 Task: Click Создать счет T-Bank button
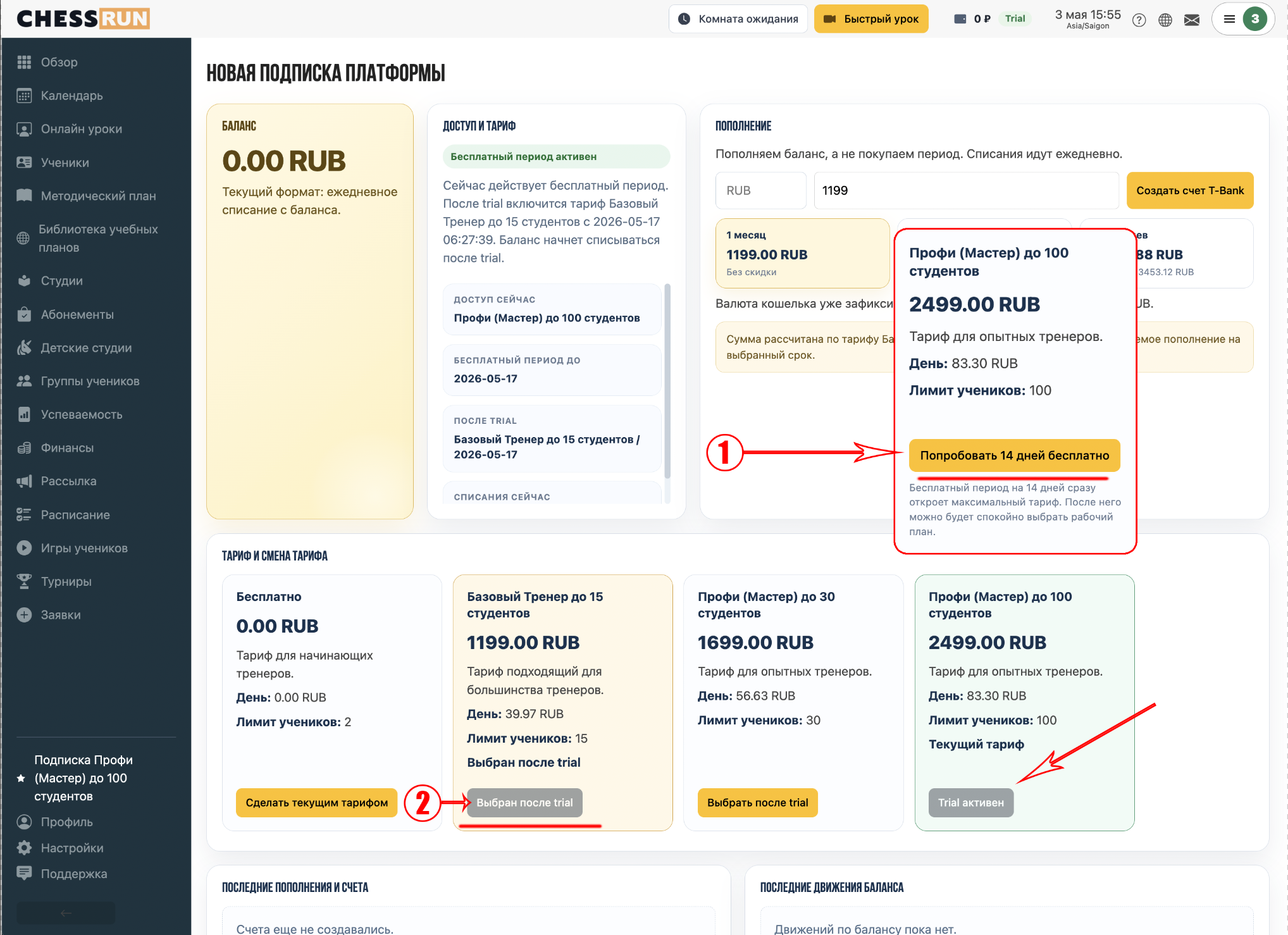click(x=1190, y=190)
